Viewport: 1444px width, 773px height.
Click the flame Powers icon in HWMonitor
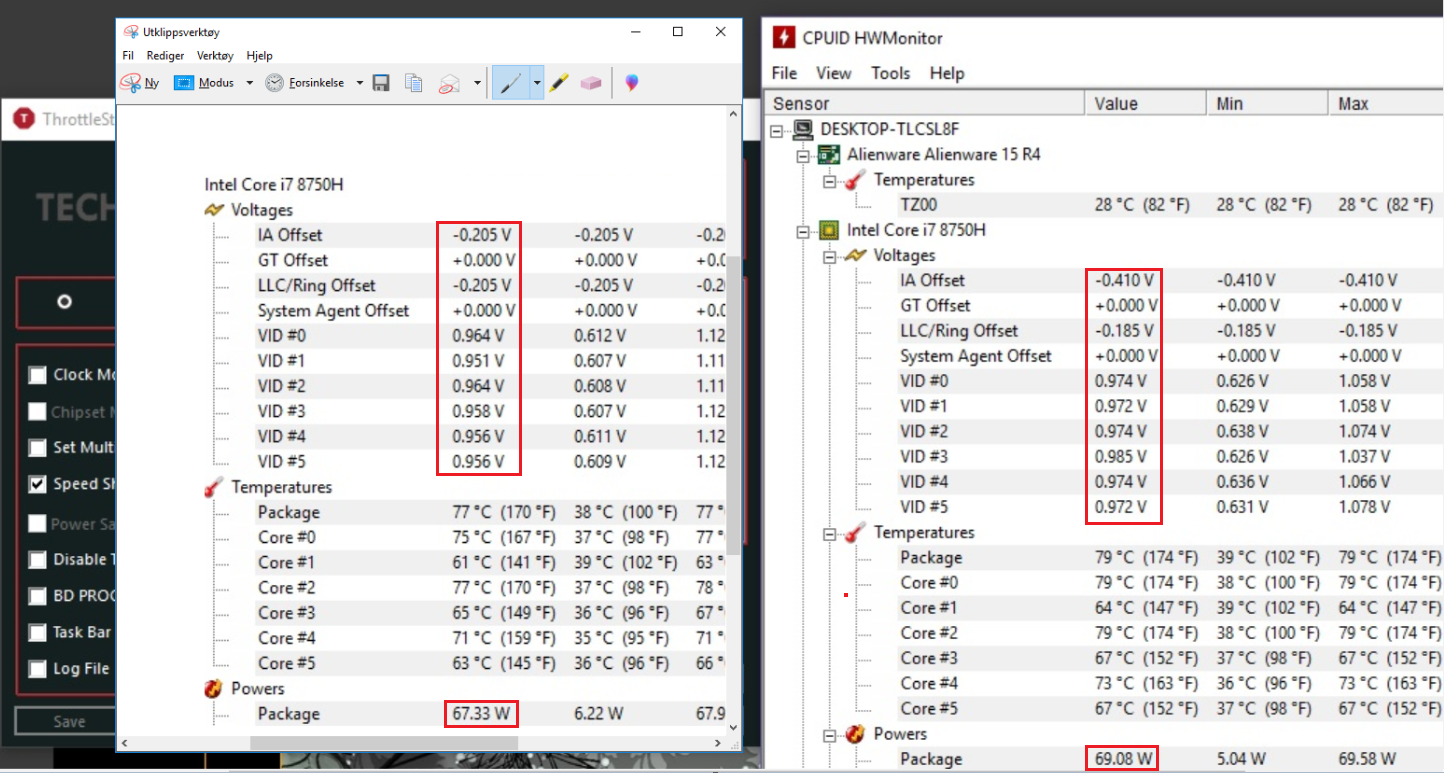click(855, 735)
